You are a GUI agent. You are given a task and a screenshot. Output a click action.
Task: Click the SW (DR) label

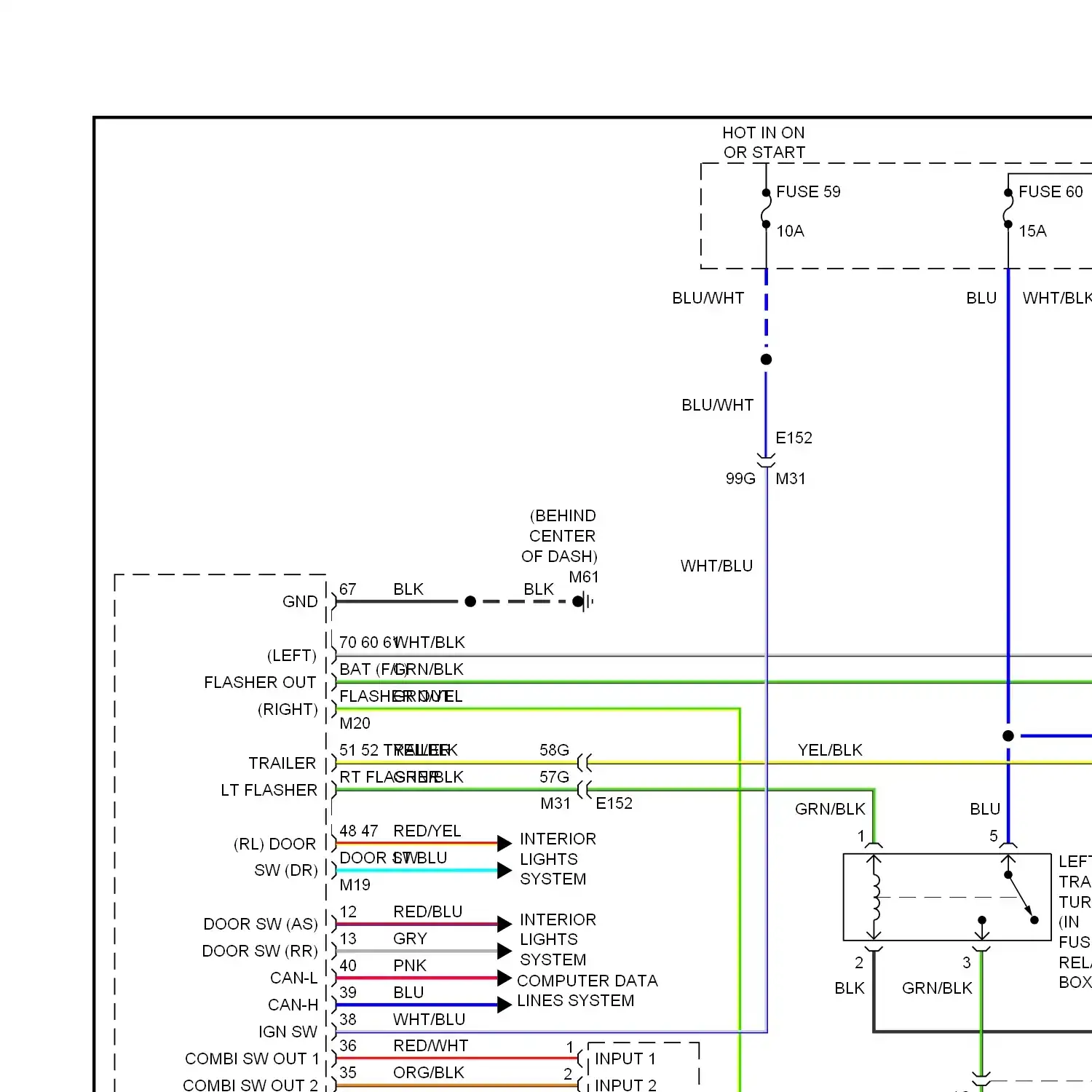coord(286,870)
